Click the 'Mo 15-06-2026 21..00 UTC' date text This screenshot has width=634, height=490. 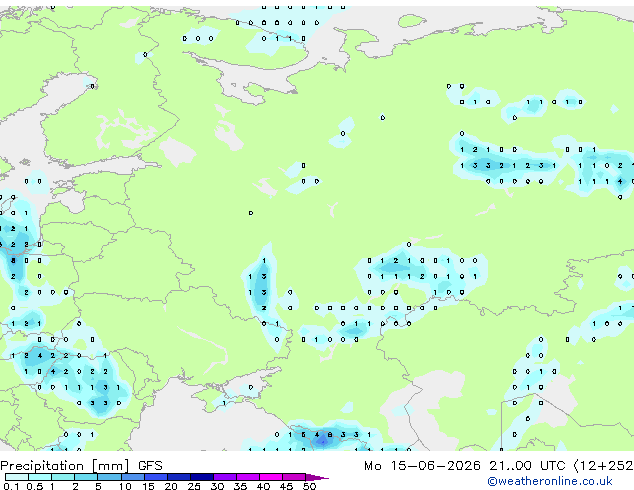pyautogui.click(x=465, y=466)
